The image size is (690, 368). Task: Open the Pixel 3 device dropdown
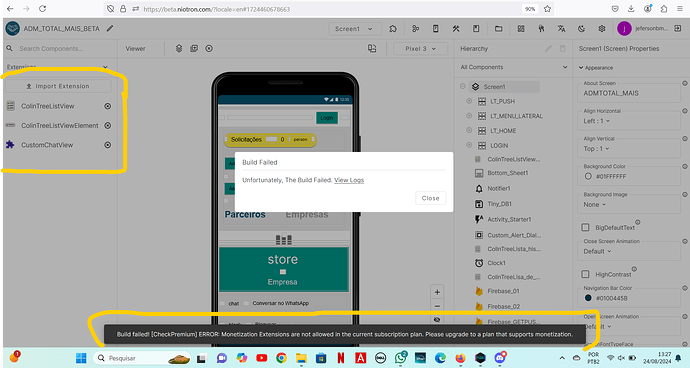[420, 48]
